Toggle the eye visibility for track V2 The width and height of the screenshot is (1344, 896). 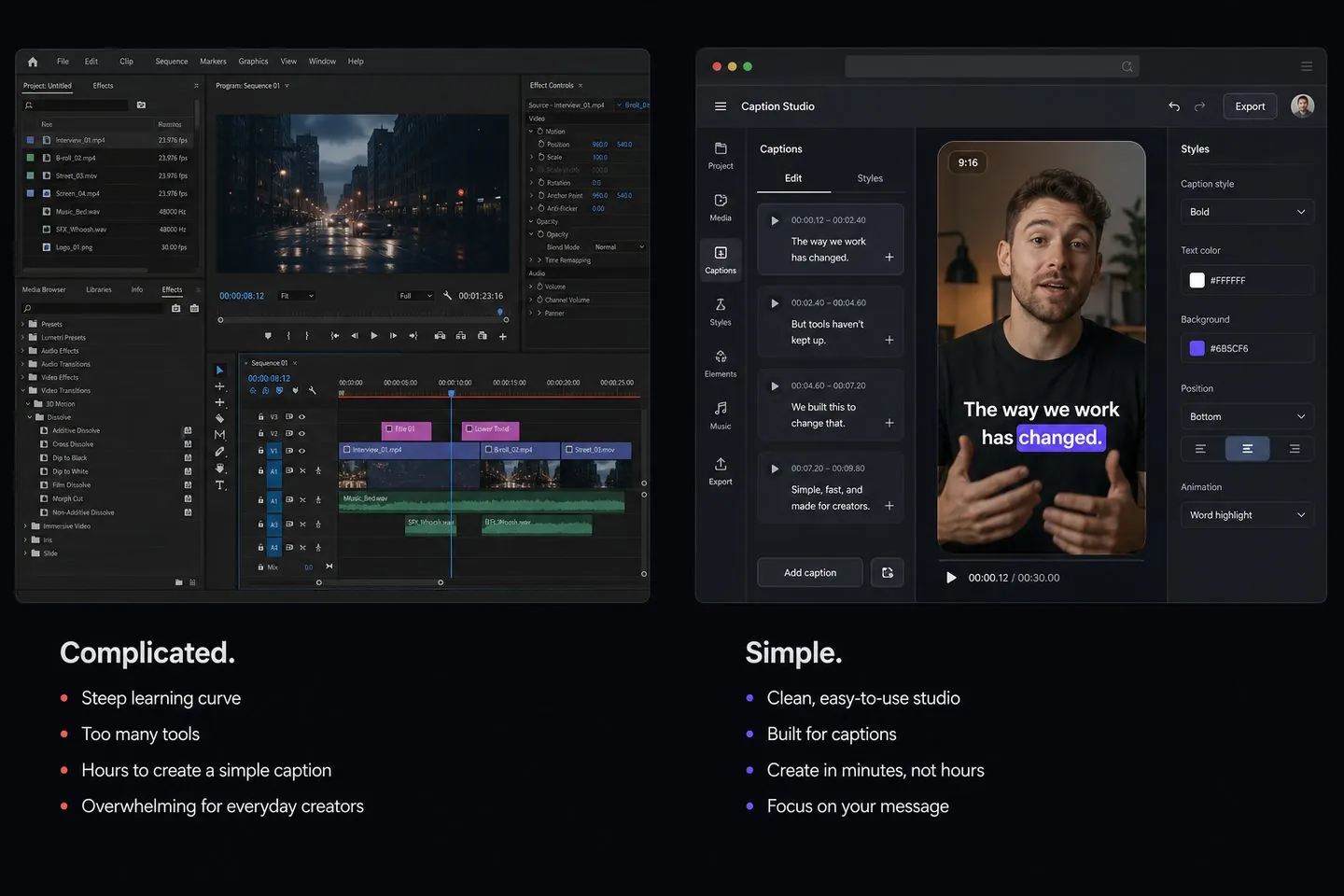pos(301,433)
